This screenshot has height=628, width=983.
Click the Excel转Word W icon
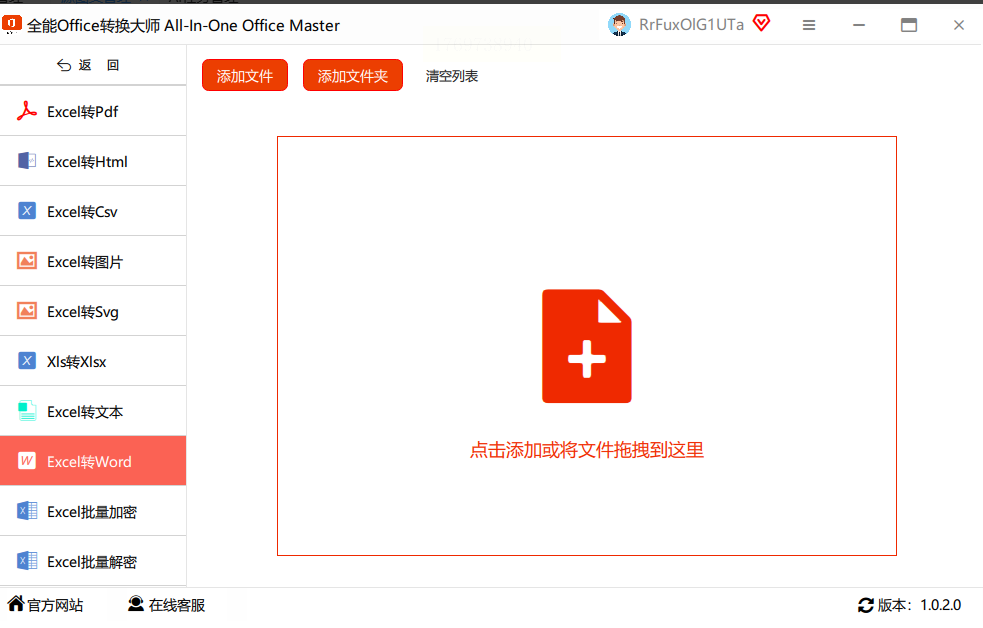(x=26, y=461)
